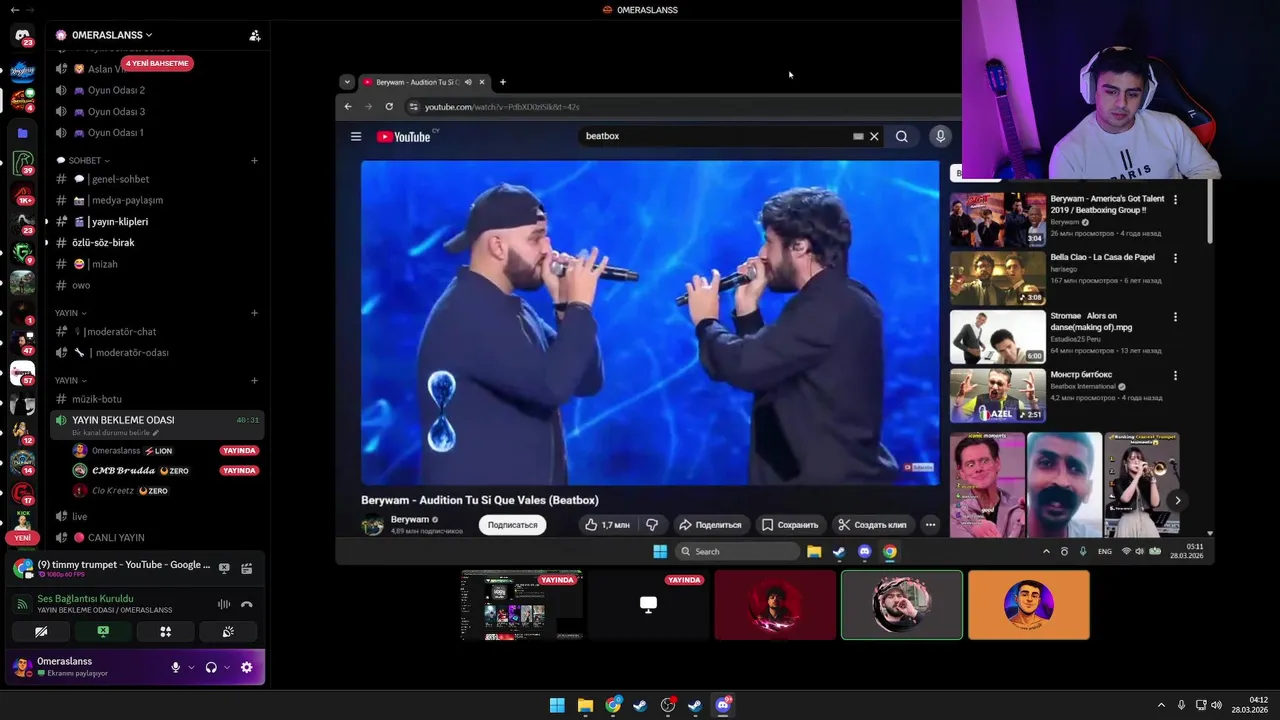Click the dislike thumbs-down button
Viewport: 1280px width, 720px height.
point(652,525)
